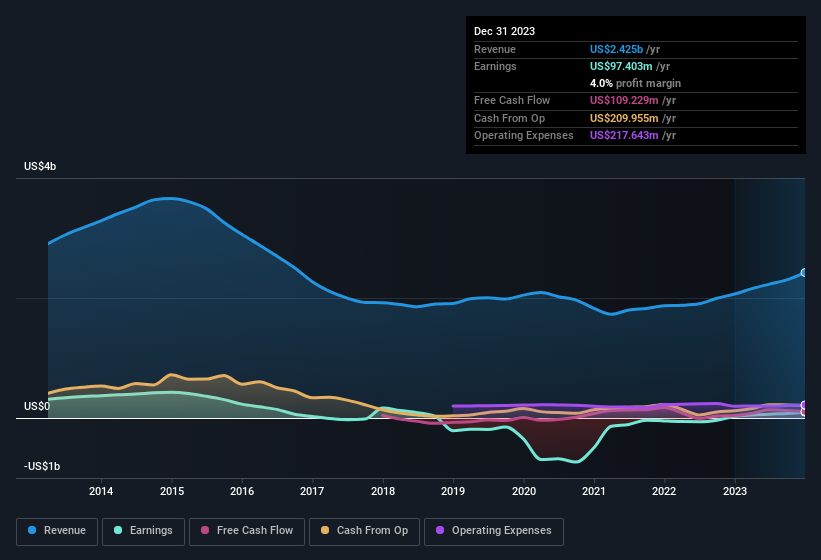Click the Revenue line's blue endpoint marker
The height and width of the screenshot is (560, 821).
pos(803,272)
